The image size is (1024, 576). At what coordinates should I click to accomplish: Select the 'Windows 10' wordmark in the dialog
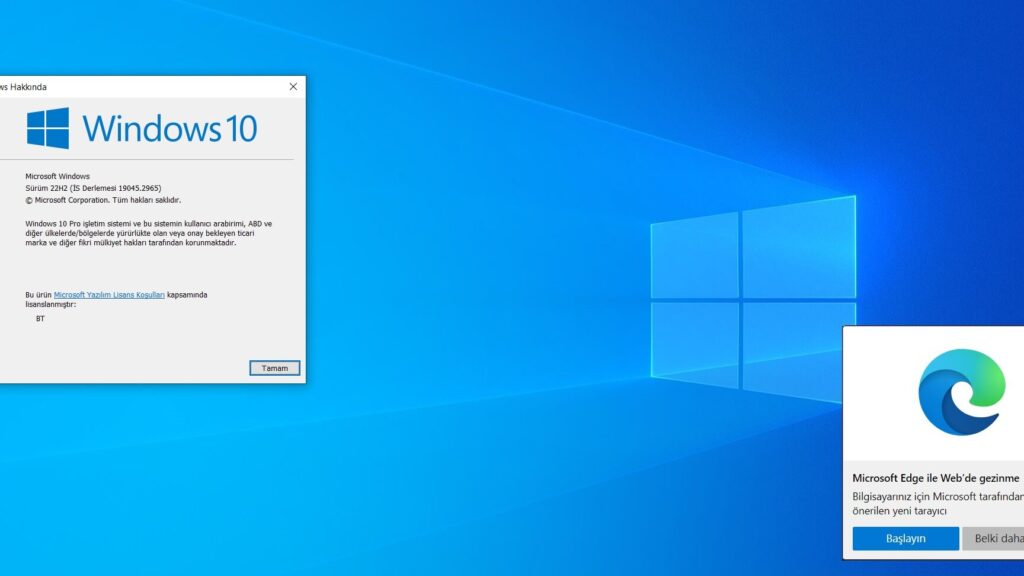coord(172,128)
